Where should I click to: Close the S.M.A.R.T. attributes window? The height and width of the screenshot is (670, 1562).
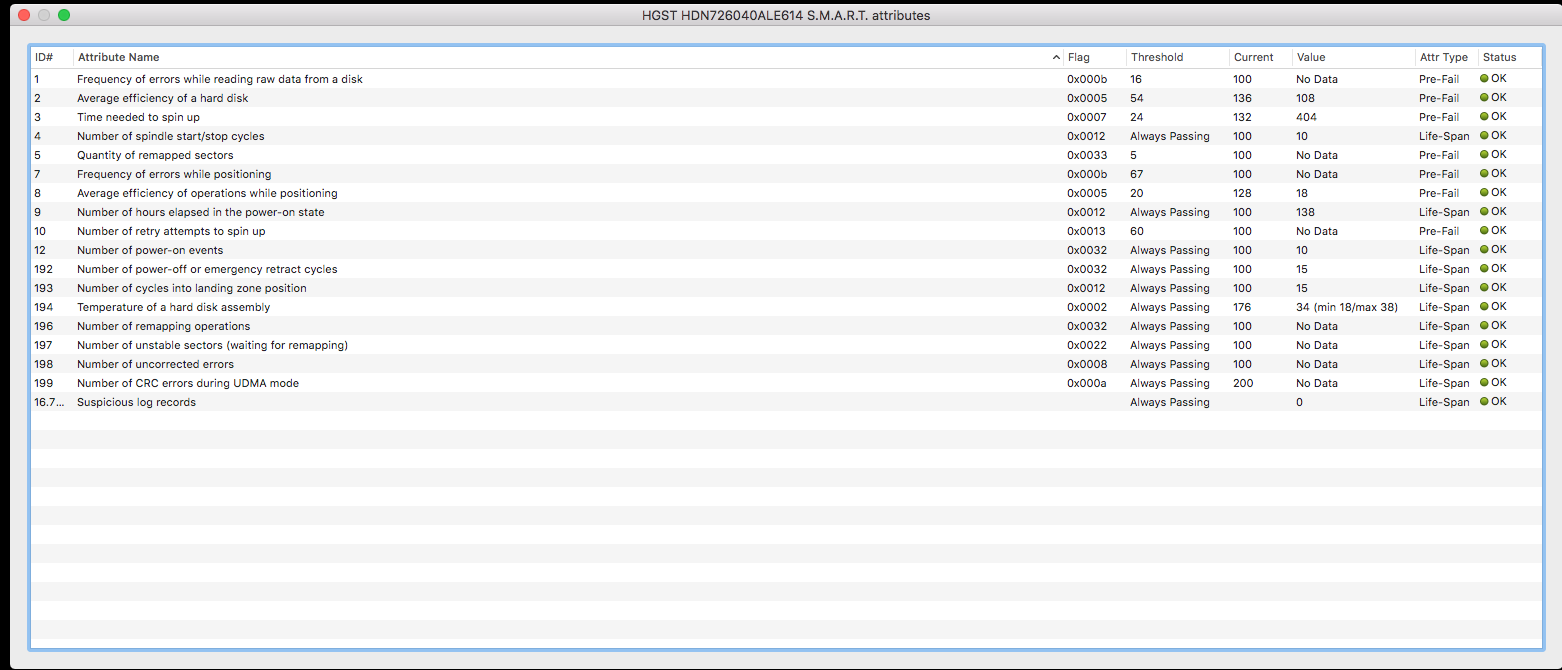(x=24, y=15)
